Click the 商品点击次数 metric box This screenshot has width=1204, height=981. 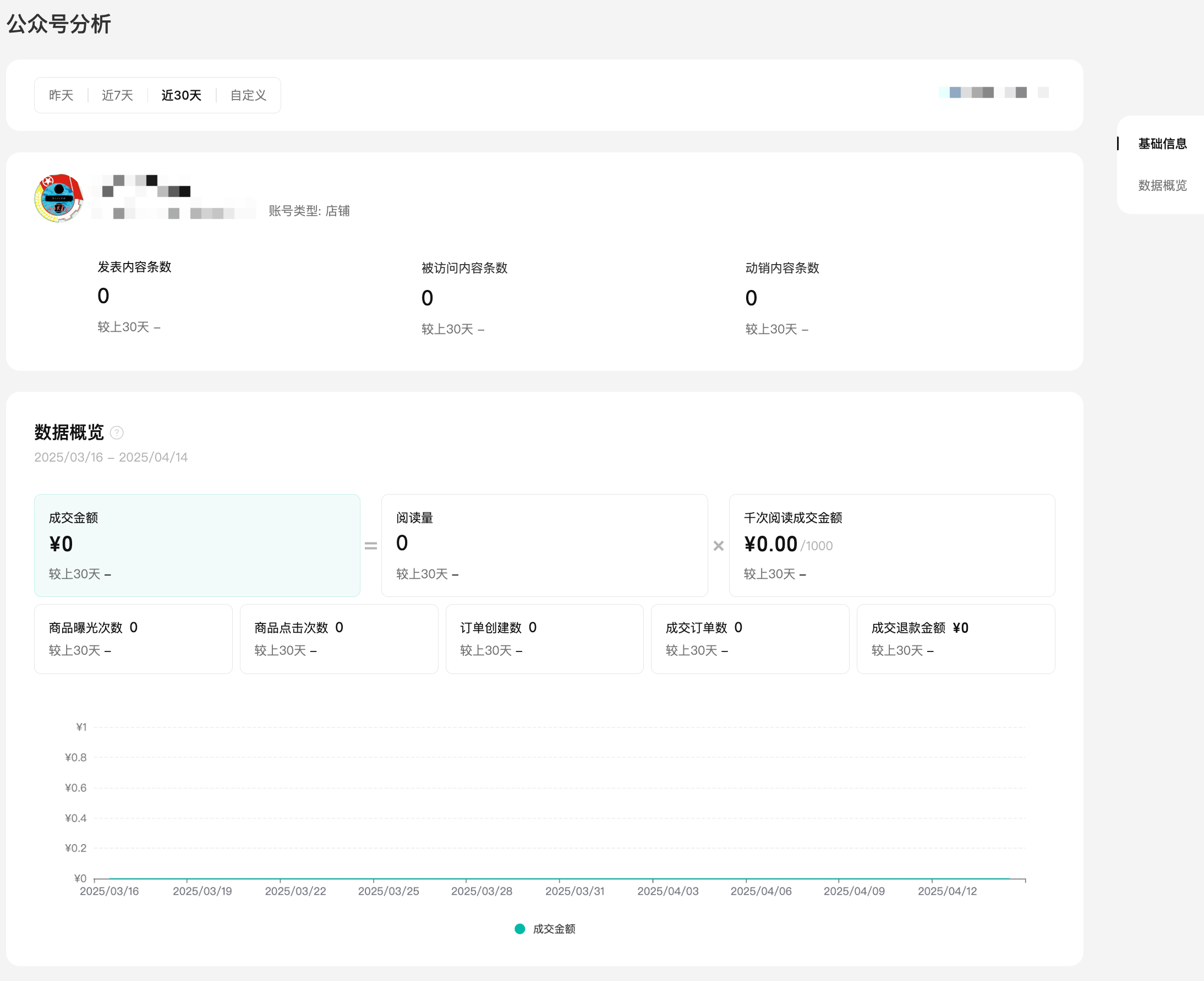click(338, 639)
